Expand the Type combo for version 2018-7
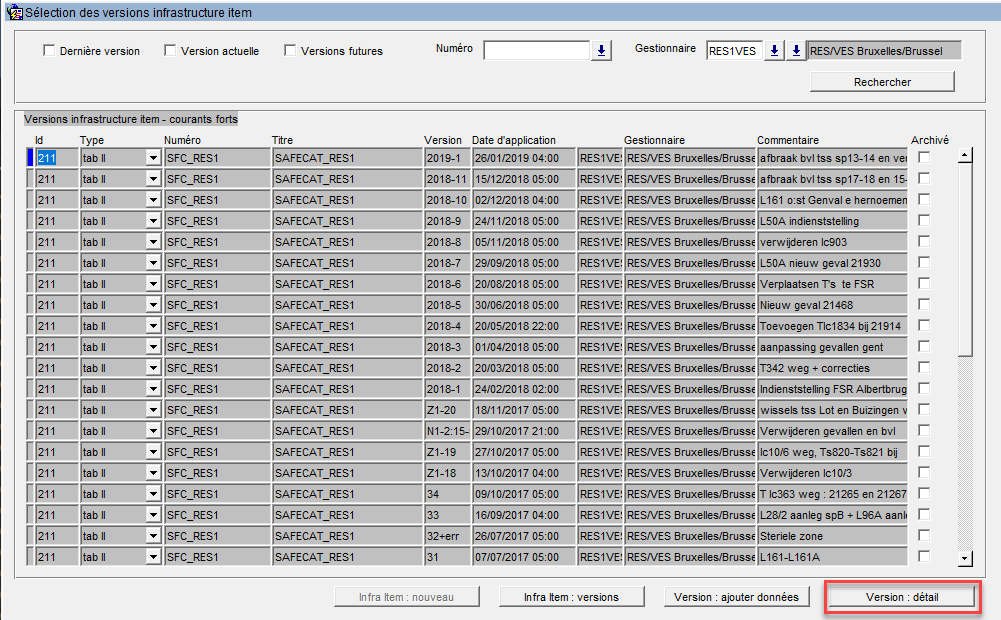The width and height of the screenshot is (1001, 620). tap(153, 263)
